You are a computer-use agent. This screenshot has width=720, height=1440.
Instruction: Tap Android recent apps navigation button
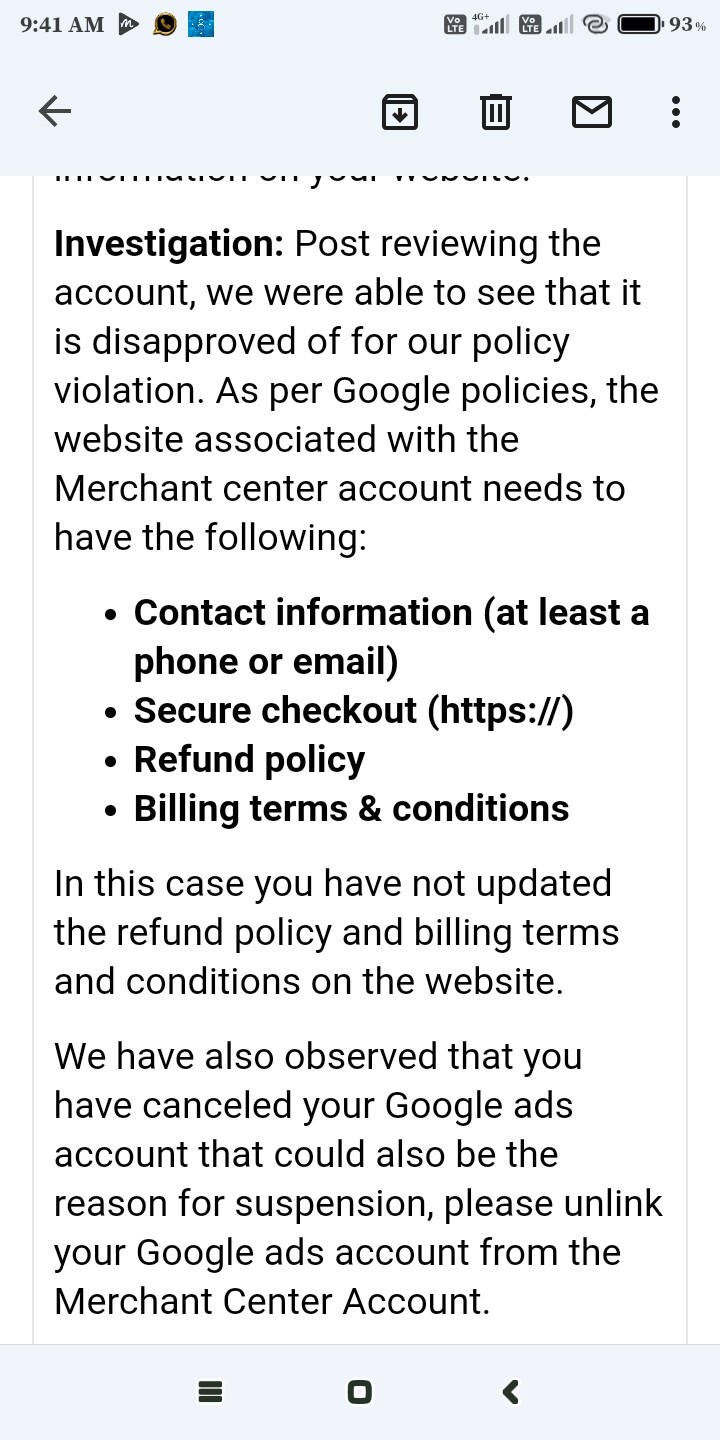(210, 1391)
